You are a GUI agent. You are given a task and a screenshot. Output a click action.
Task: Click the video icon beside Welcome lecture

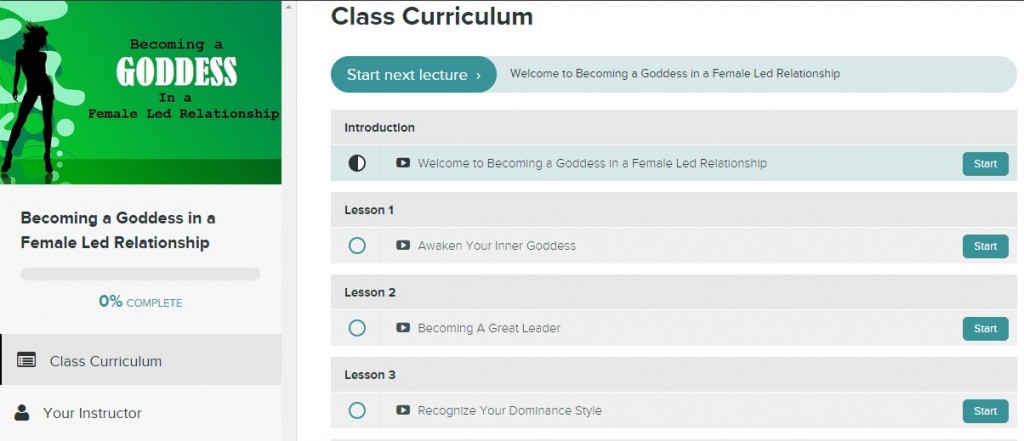pyautogui.click(x=403, y=163)
